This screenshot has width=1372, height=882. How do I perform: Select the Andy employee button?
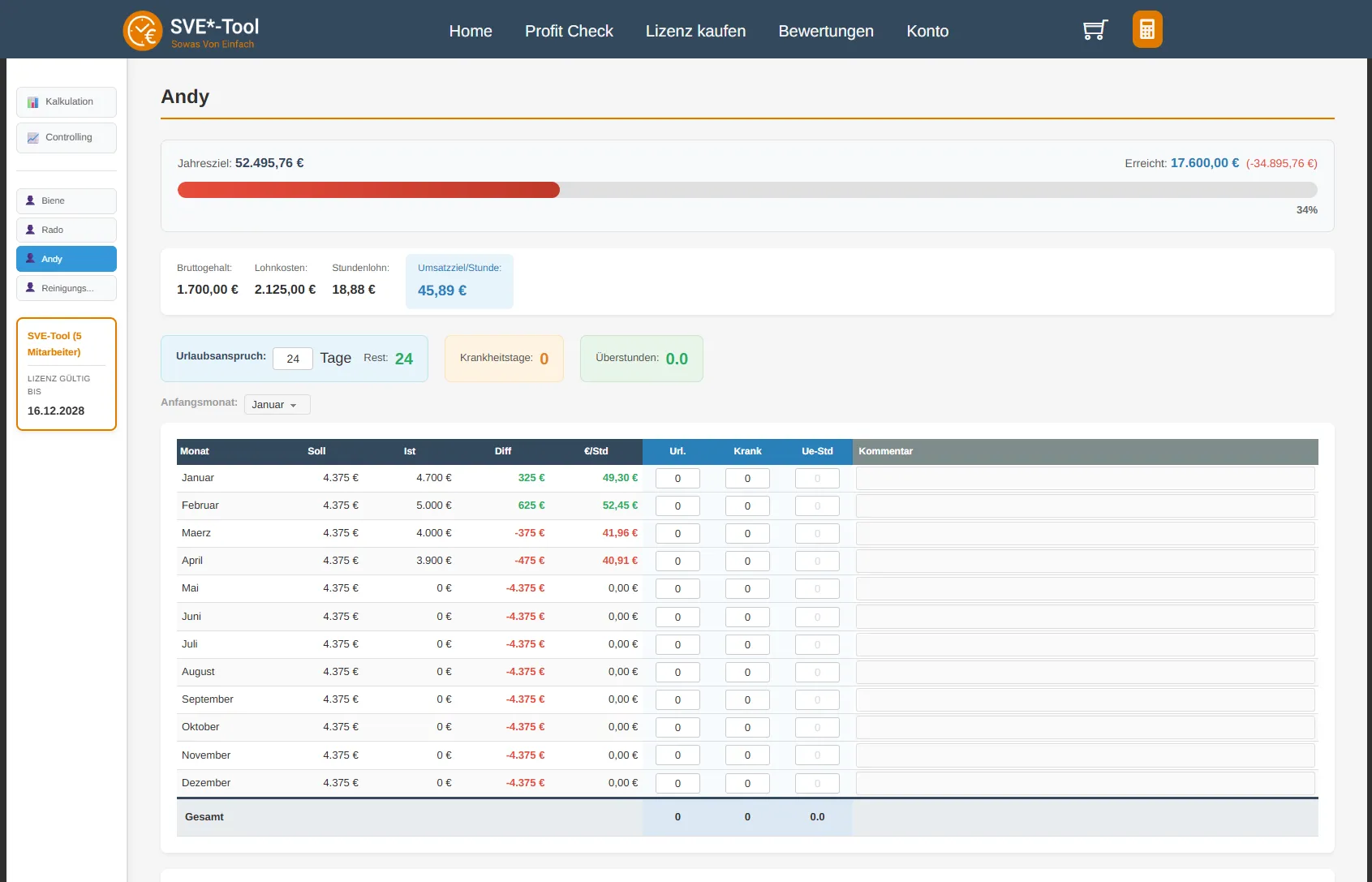(67, 259)
